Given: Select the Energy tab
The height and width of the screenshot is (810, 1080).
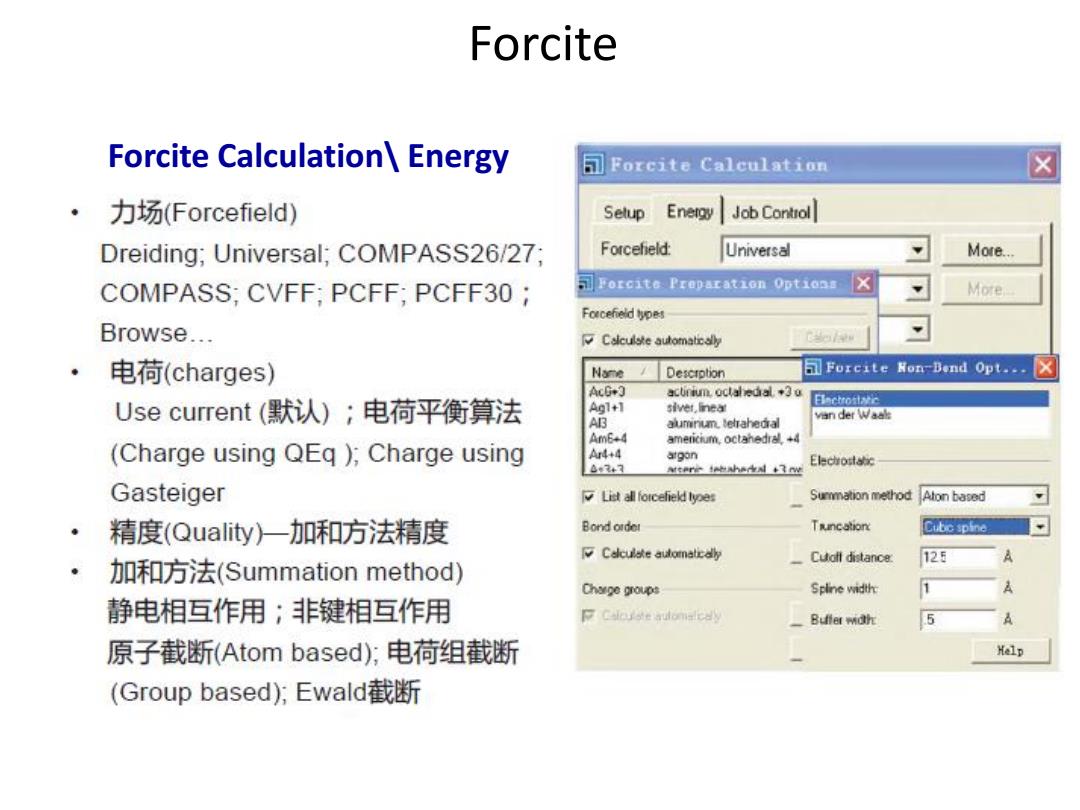Looking at the screenshot, I should pos(689,211).
